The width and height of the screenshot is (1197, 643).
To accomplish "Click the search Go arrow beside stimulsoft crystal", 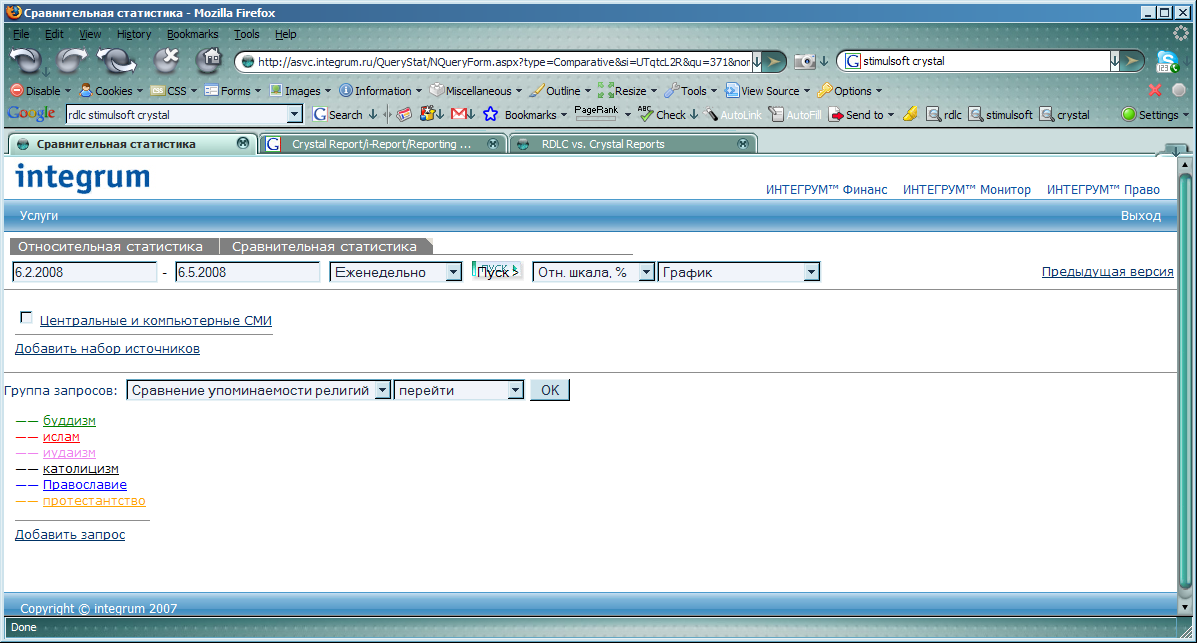I will (x=1133, y=61).
